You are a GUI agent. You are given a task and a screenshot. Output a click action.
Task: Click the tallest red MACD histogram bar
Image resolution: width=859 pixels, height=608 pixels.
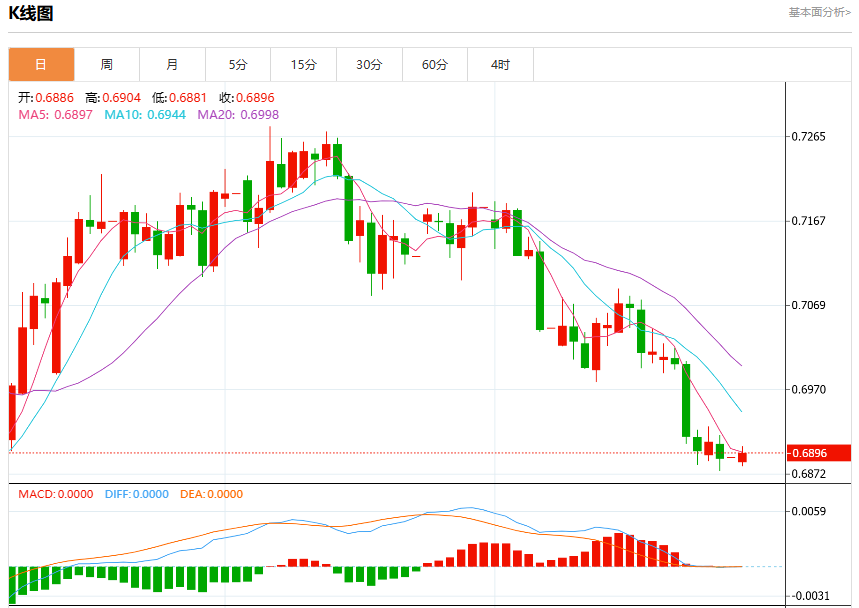coord(619,549)
